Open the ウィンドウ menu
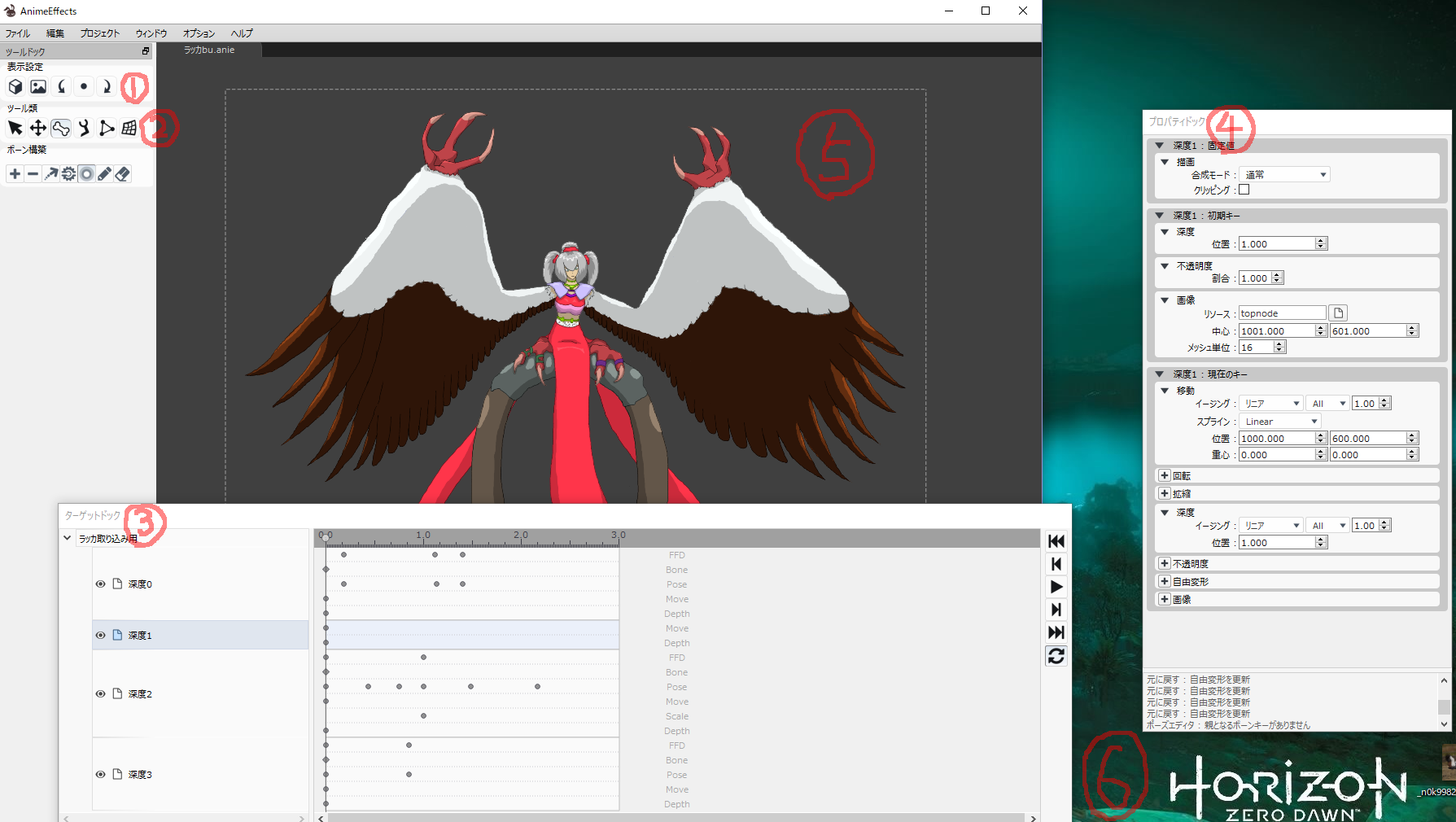 [x=151, y=33]
